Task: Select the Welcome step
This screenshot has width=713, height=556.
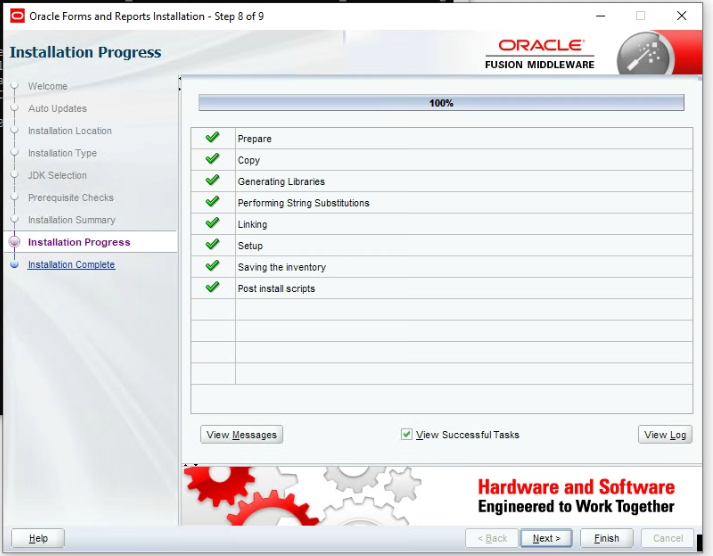Action: point(47,86)
